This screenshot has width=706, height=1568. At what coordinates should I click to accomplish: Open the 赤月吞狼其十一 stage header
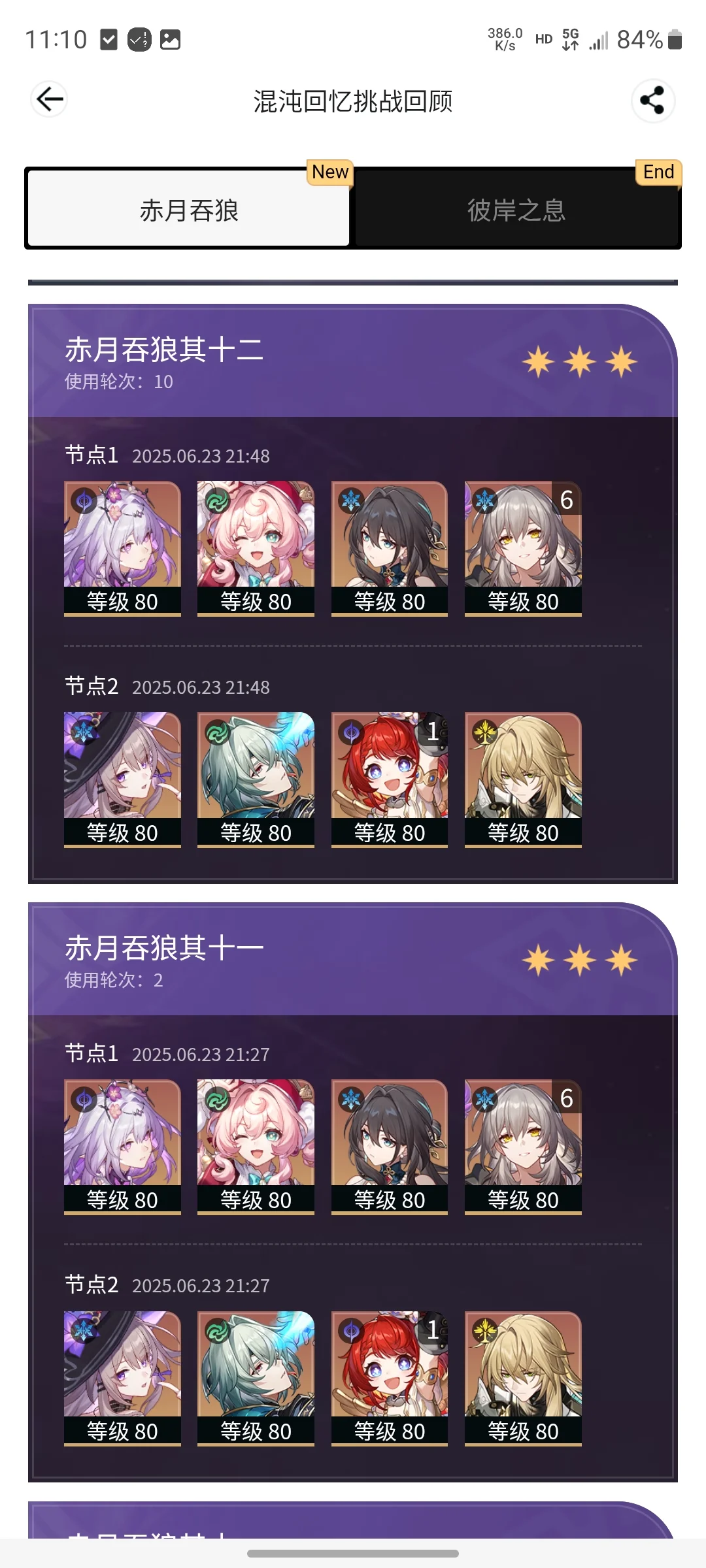tap(353, 960)
